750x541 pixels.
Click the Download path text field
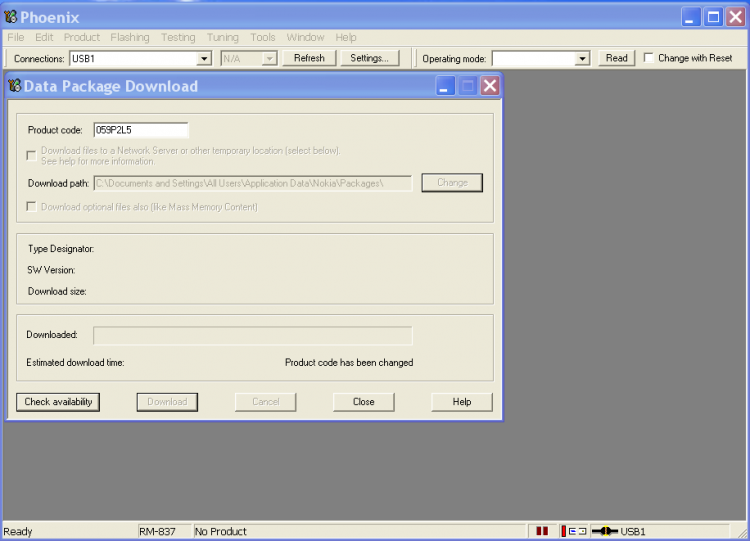click(253, 183)
